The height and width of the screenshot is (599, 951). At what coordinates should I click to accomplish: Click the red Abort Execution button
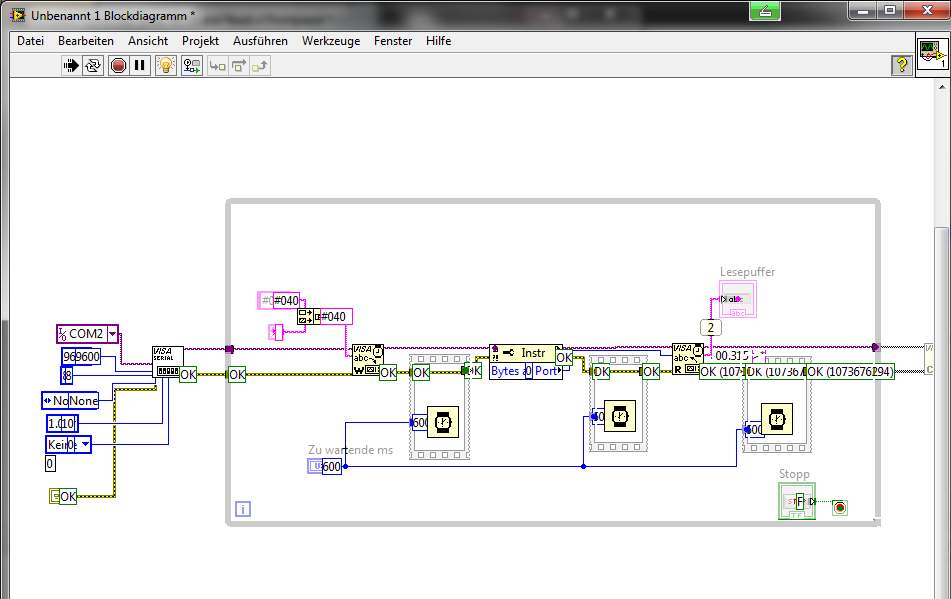click(118, 65)
